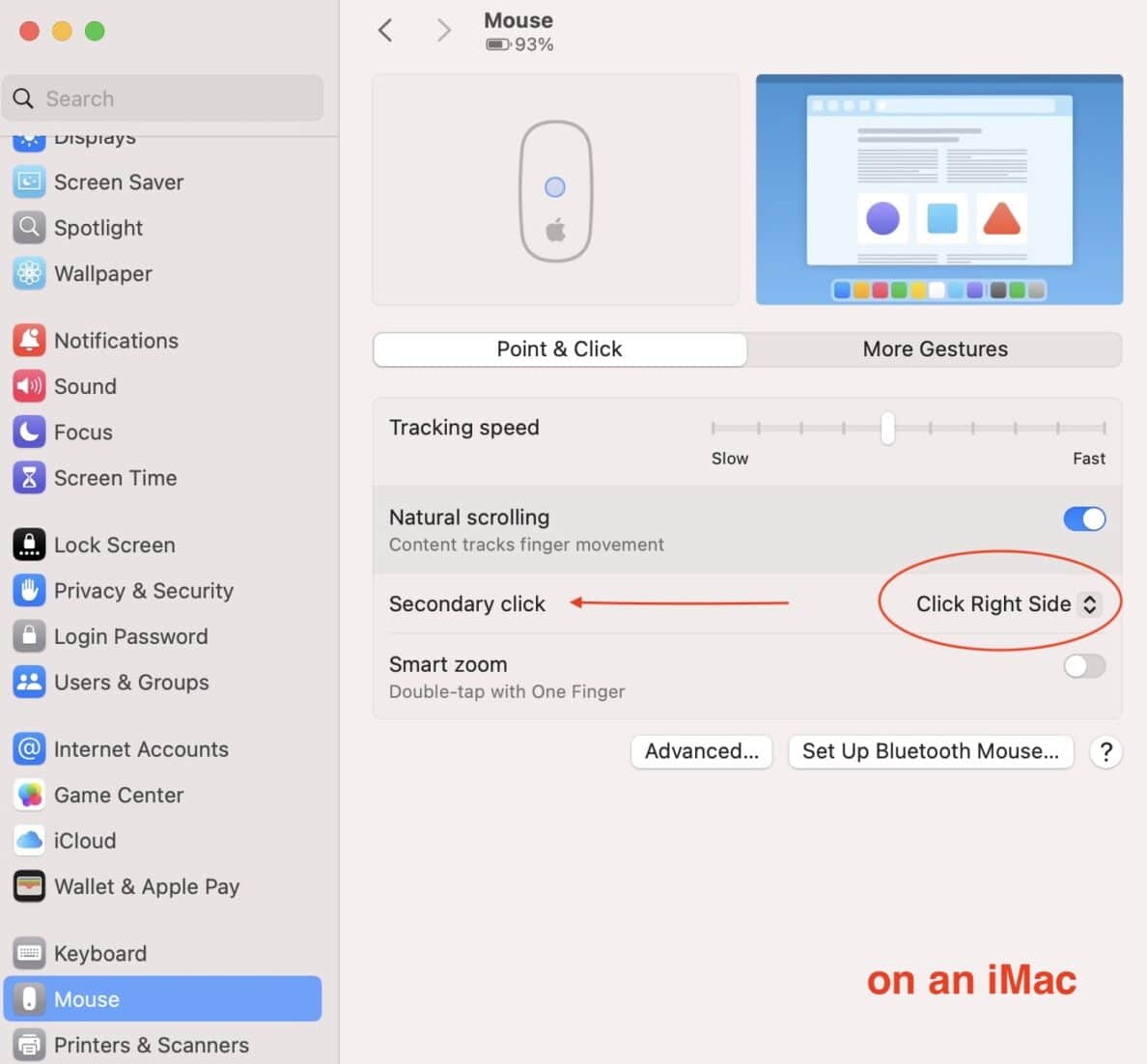Open Secondary click popup menu
The width and height of the screenshot is (1147, 1064).
pos(1008,603)
